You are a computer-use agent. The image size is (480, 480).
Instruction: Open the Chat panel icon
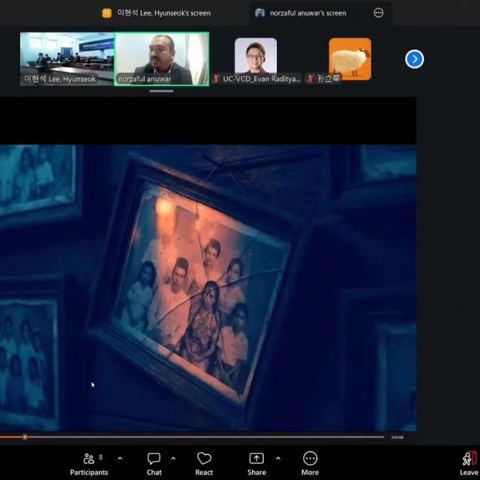coord(154,459)
